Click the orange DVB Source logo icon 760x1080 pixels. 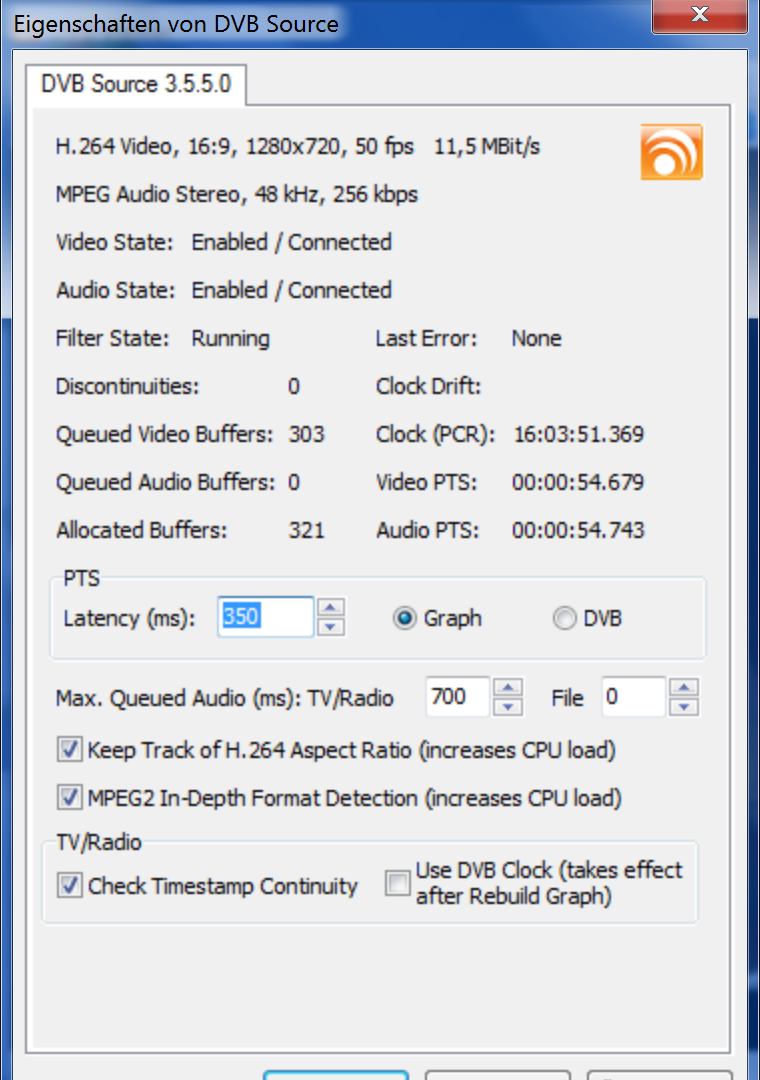(671, 152)
